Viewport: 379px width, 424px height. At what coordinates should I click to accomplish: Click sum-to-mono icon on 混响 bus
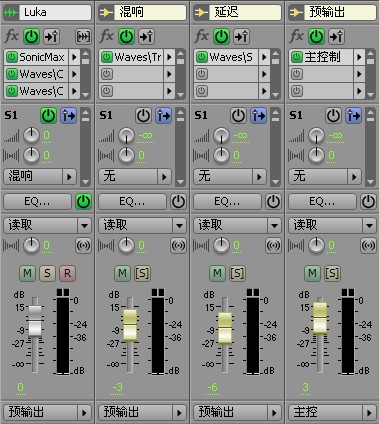tap(178, 246)
